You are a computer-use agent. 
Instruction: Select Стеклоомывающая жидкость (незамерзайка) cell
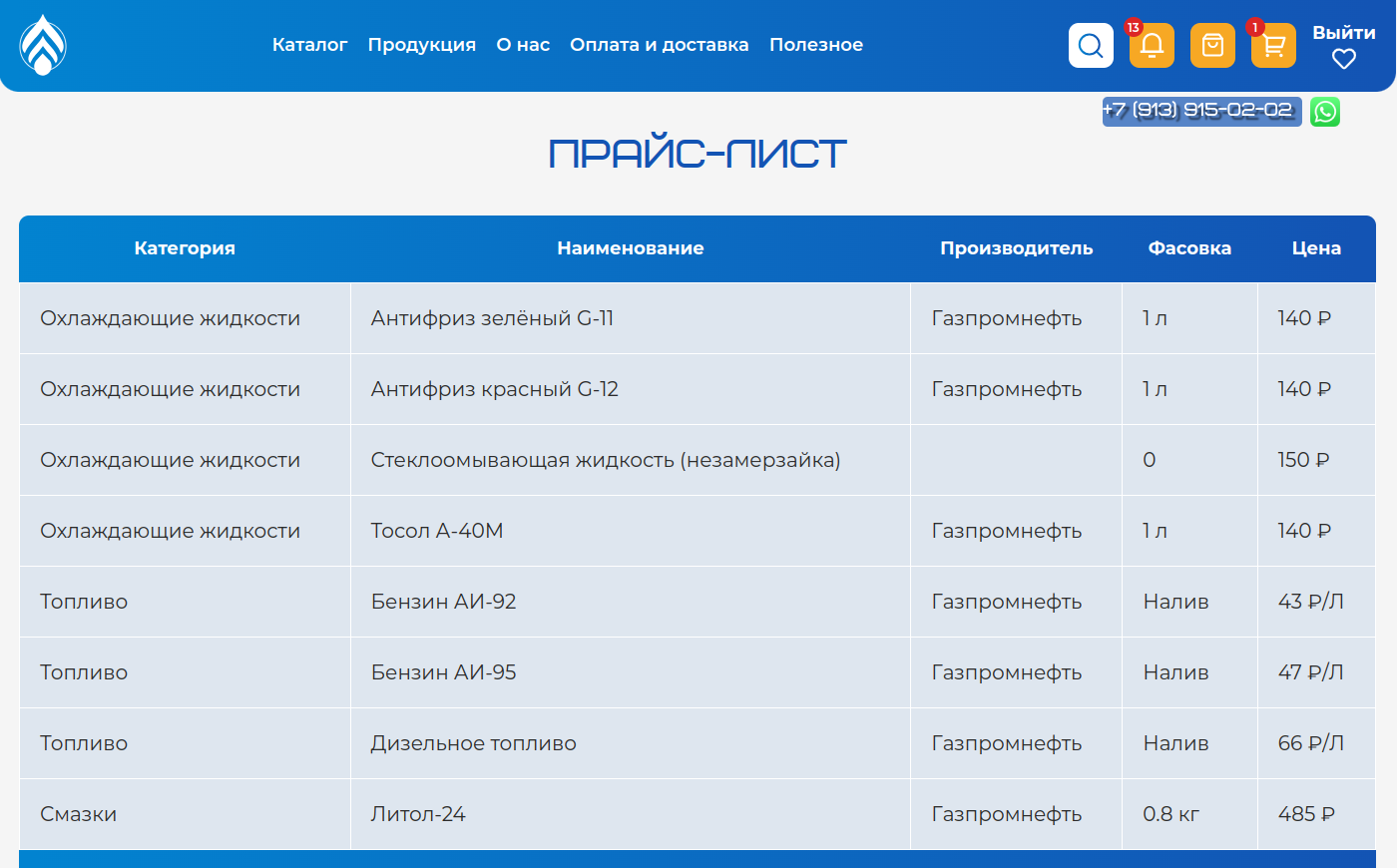click(x=631, y=460)
